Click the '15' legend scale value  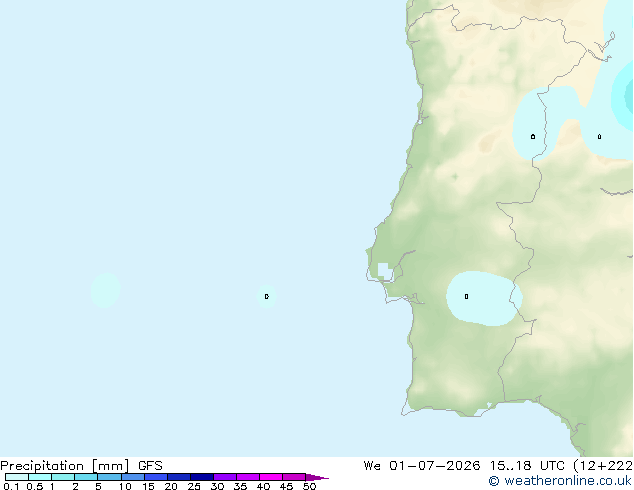pyautogui.click(x=148, y=486)
